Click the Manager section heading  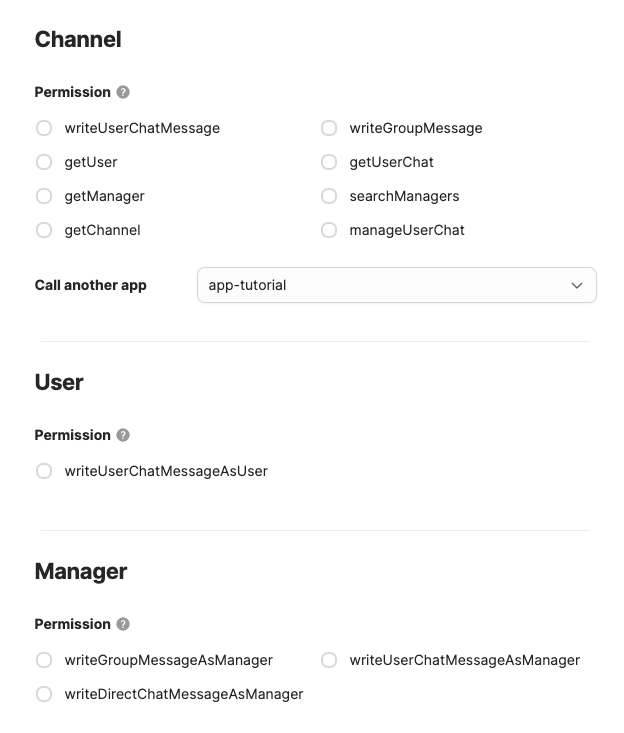[81, 571]
